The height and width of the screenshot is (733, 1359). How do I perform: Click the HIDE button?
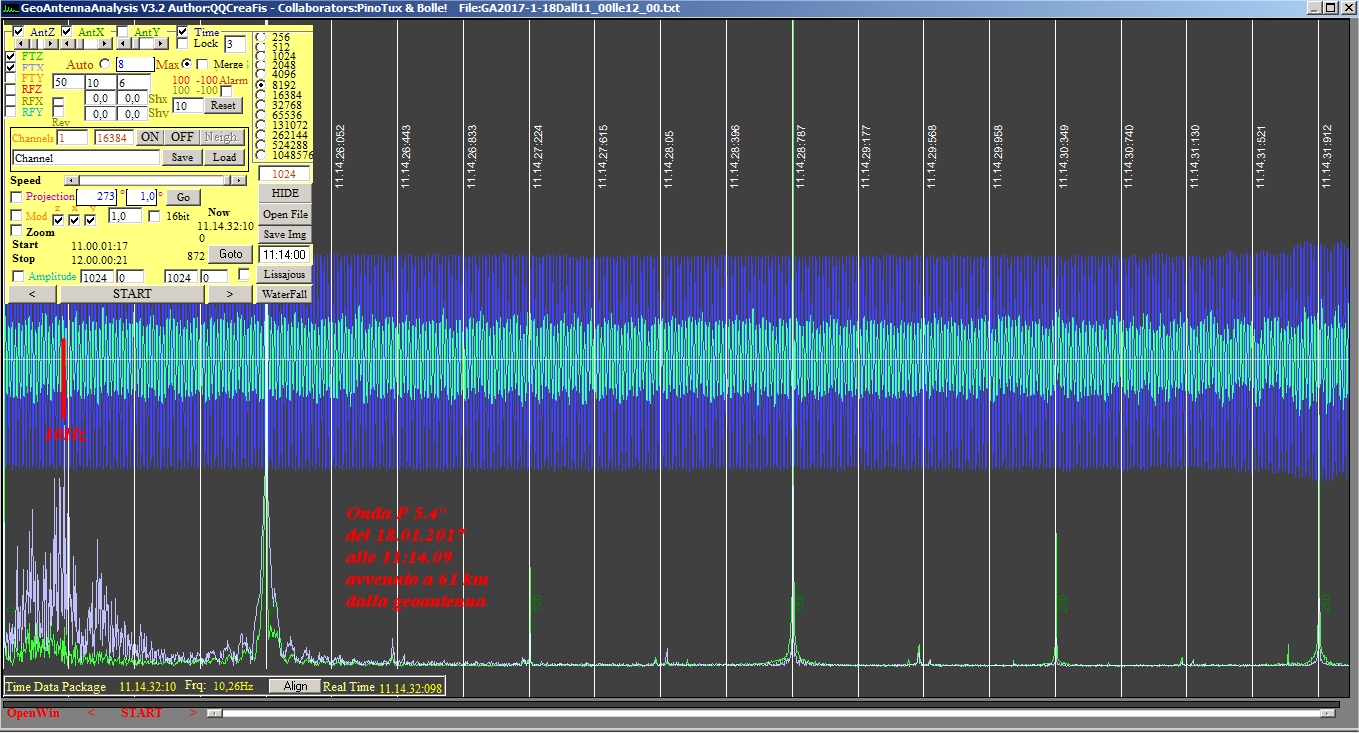pos(285,193)
